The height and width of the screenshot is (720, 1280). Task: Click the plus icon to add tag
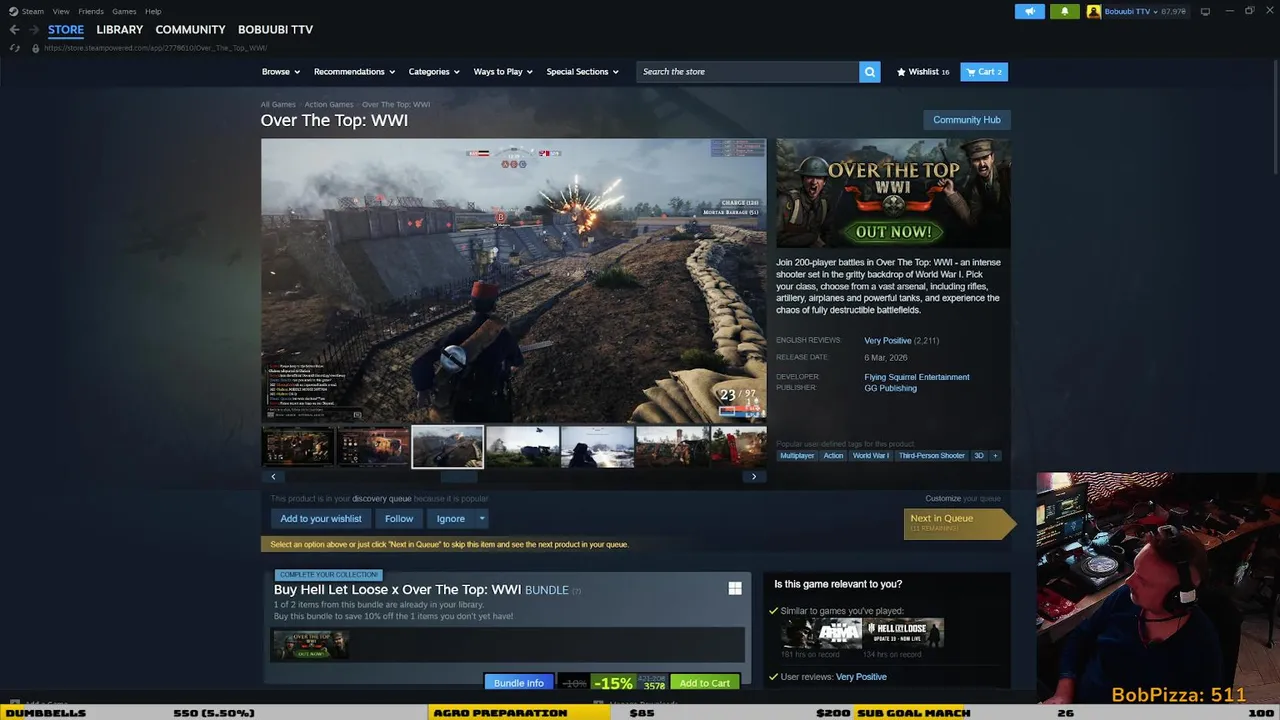pyautogui.click(x=995, y=456)
